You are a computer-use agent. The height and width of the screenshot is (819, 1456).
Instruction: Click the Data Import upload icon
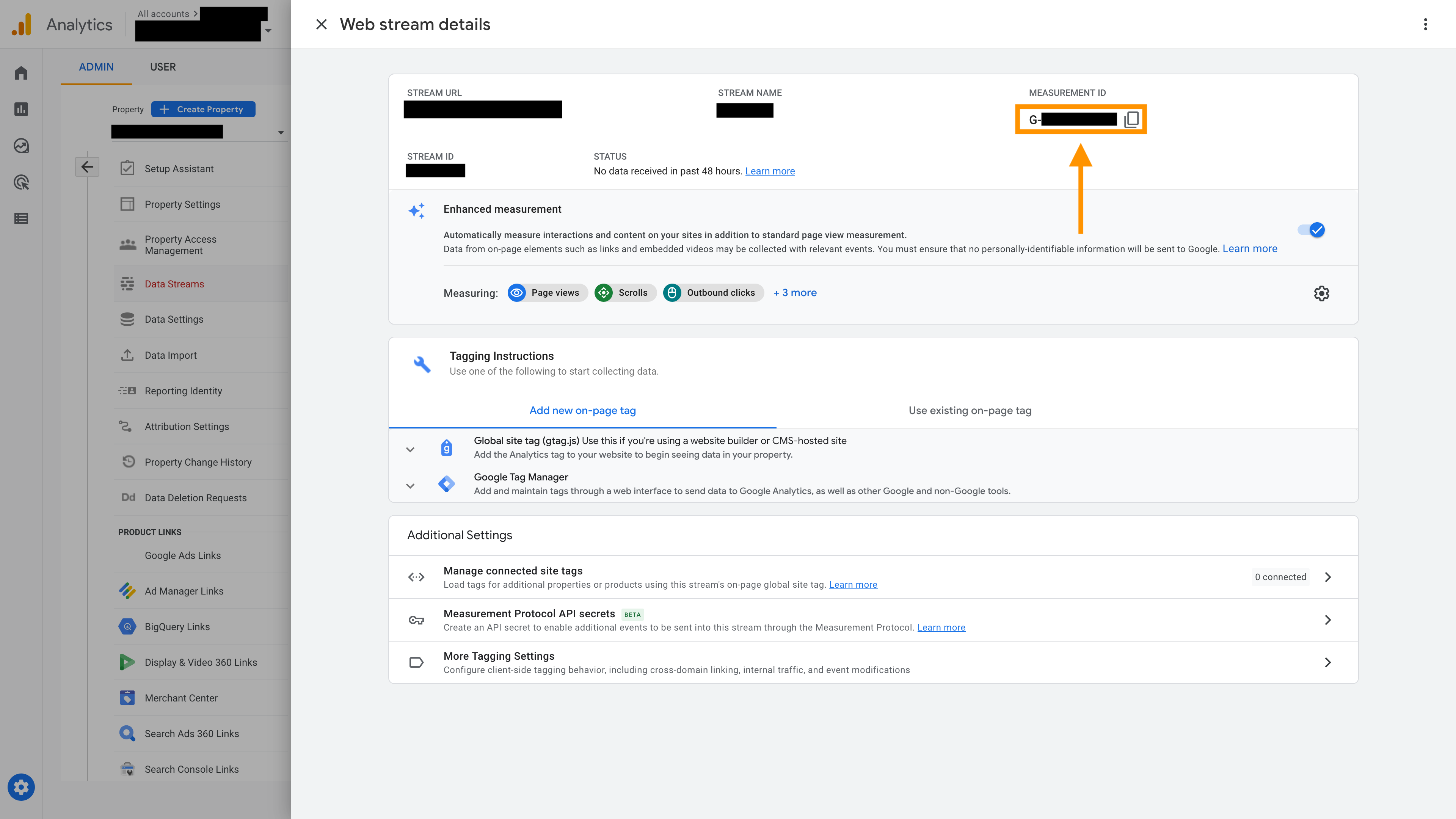pyautogui.click(x=127, y=355)
